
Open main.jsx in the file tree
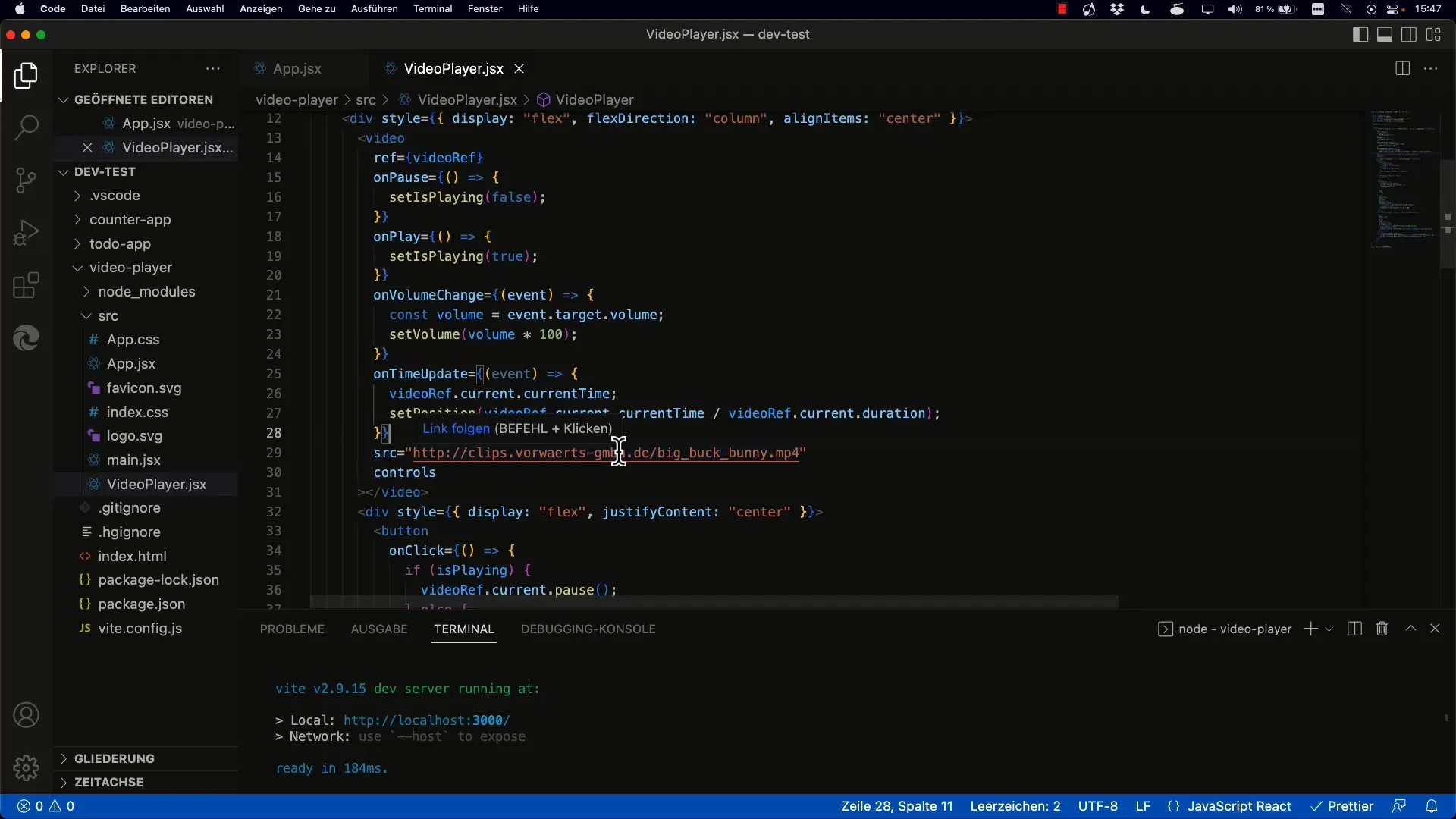pyautogui.click(x=133, y=460)
